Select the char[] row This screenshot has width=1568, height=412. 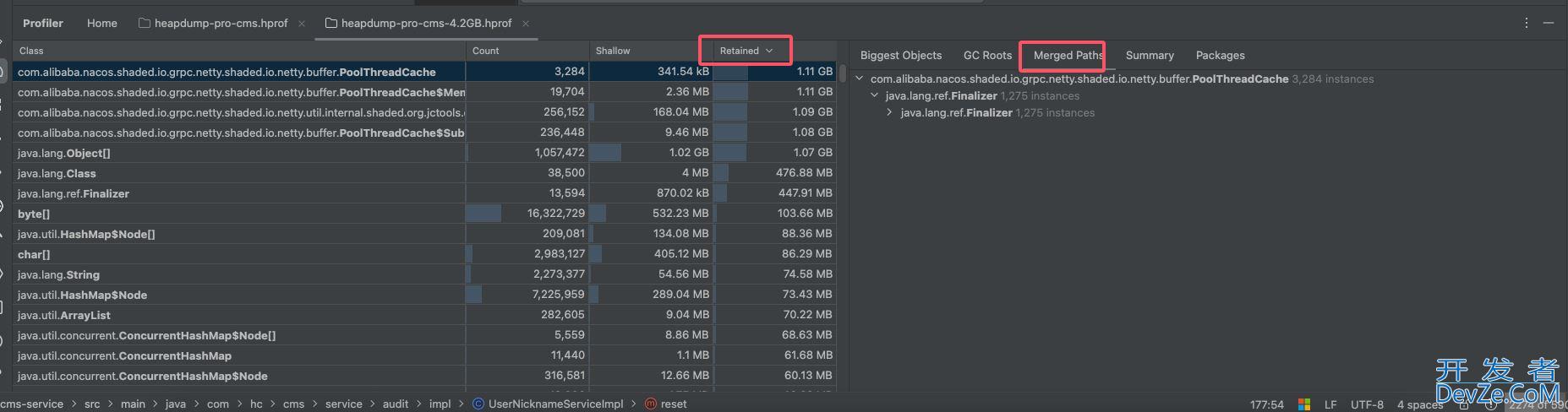[x=424, y=254]
